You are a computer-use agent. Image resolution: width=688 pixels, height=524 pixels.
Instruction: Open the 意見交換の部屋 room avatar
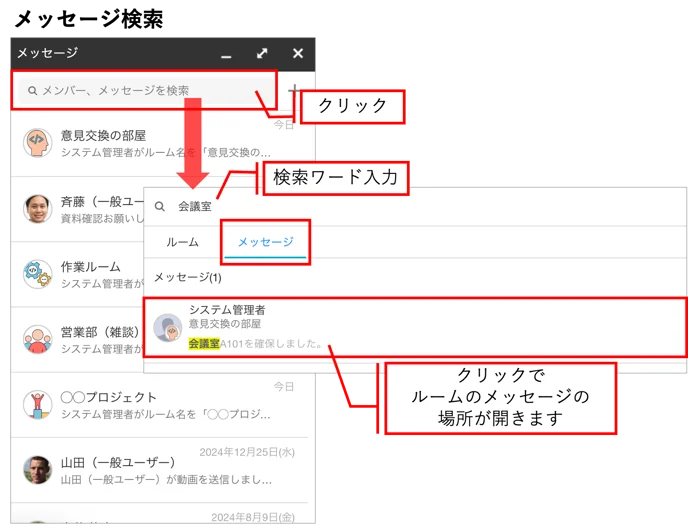coord(37,143)
